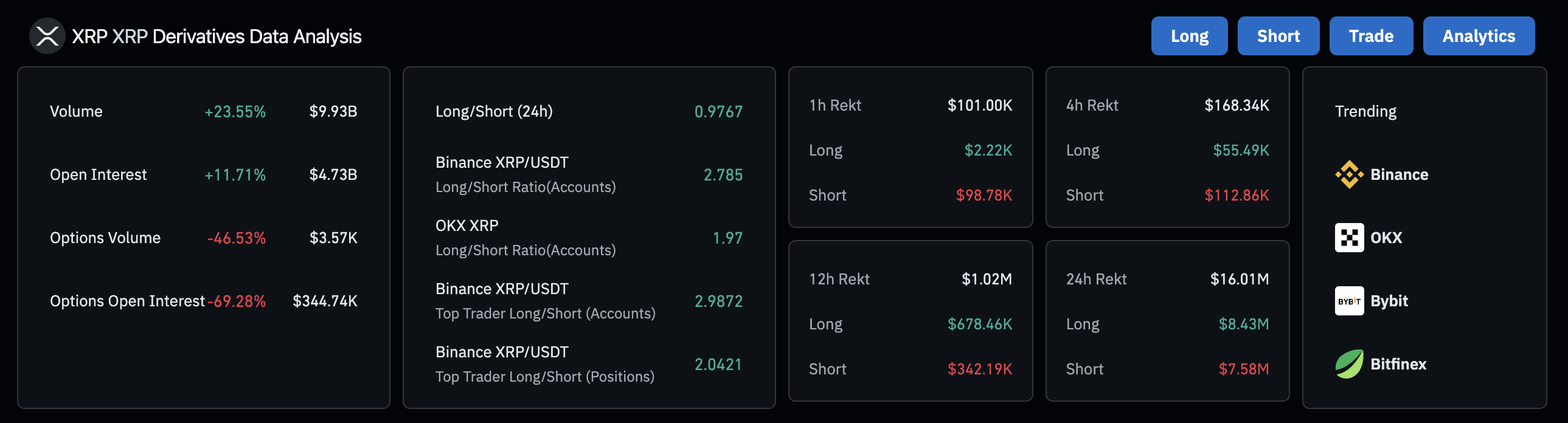Click the Bybit logo icon
1568x423 pixels.
tap(1349, 301)
